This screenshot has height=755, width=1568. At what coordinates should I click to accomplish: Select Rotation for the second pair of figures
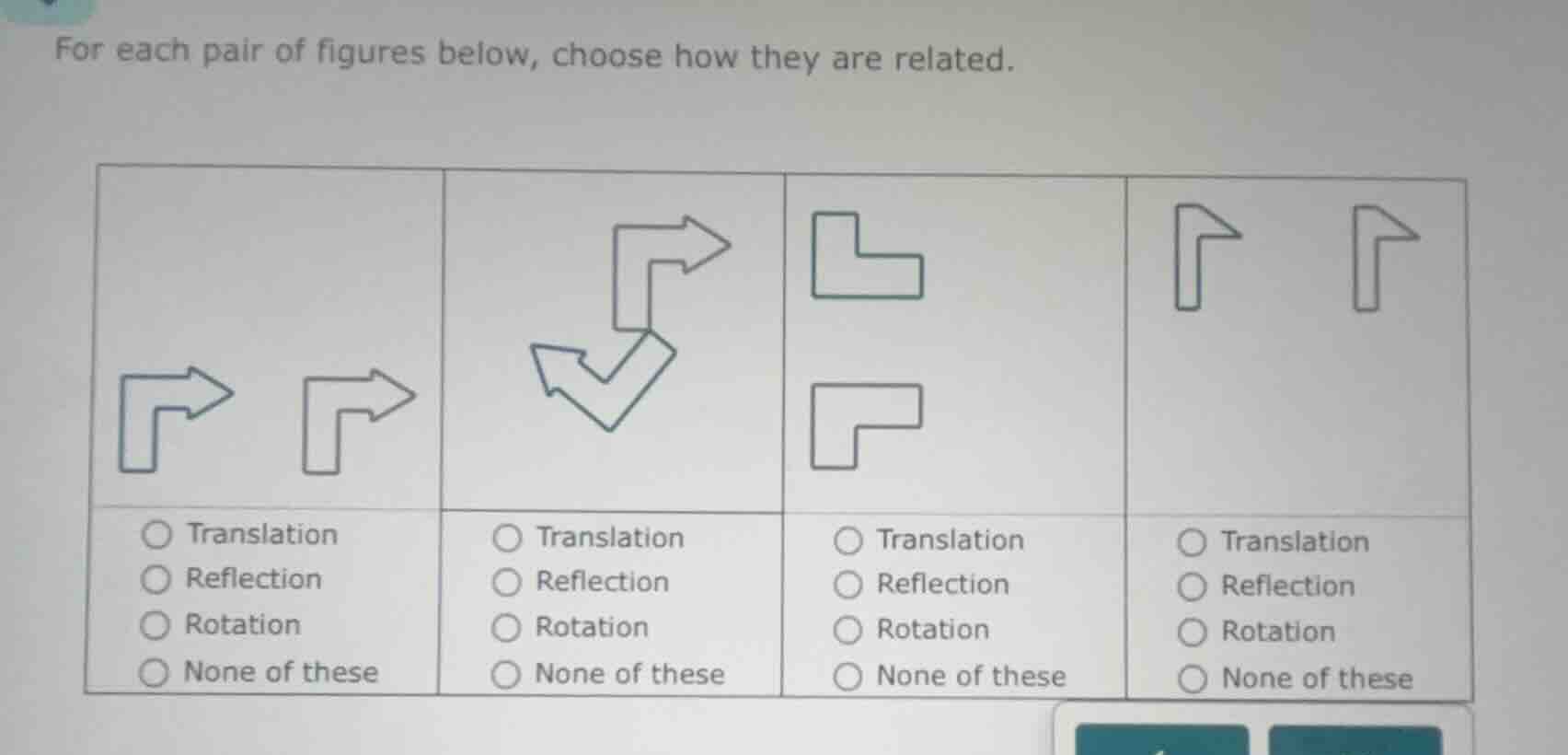pyautogui.click(x=507, y=627)
